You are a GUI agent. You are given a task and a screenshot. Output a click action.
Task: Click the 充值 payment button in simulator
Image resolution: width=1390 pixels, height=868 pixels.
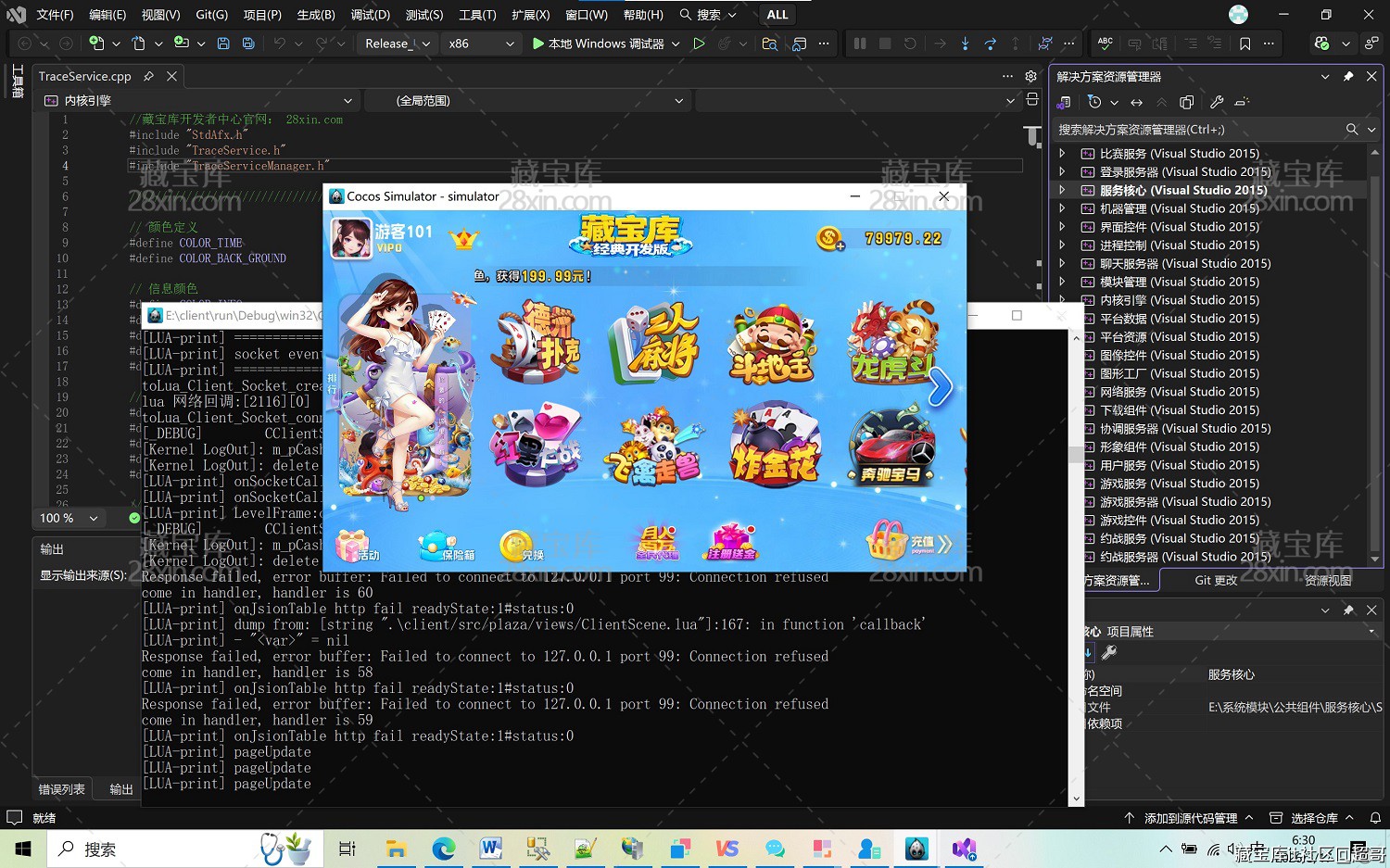(x=908, y=543)
